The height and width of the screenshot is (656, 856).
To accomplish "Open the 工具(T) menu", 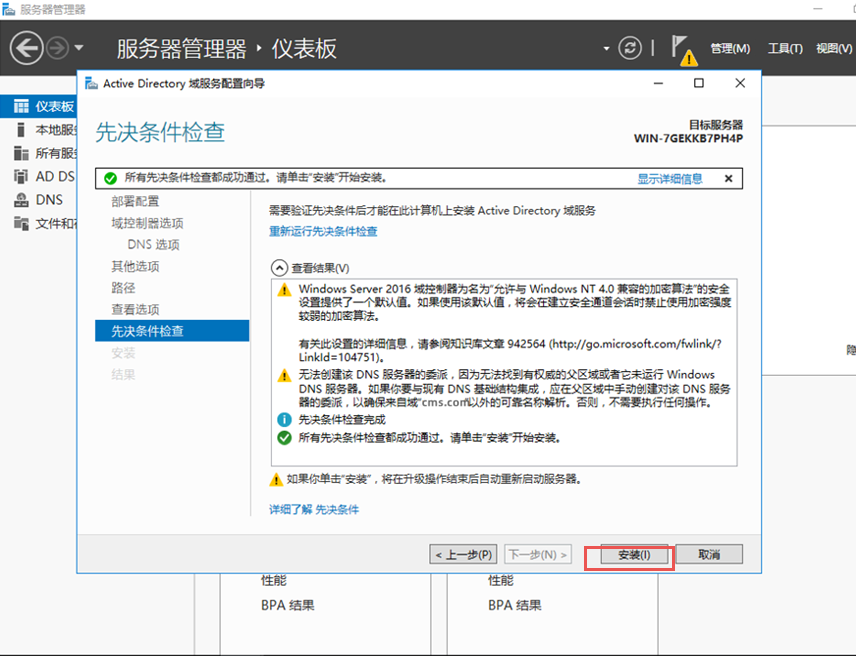I will [x=785, y=49].
